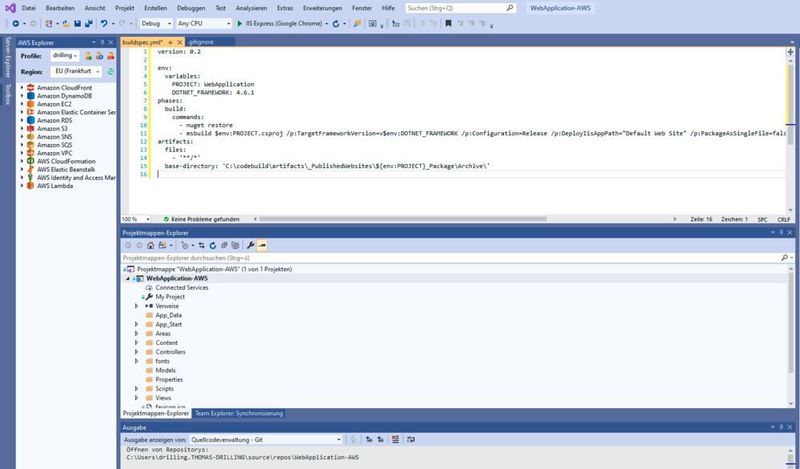Click the clear all output icon
800x469 pixels.
click(x=395, y=439)
